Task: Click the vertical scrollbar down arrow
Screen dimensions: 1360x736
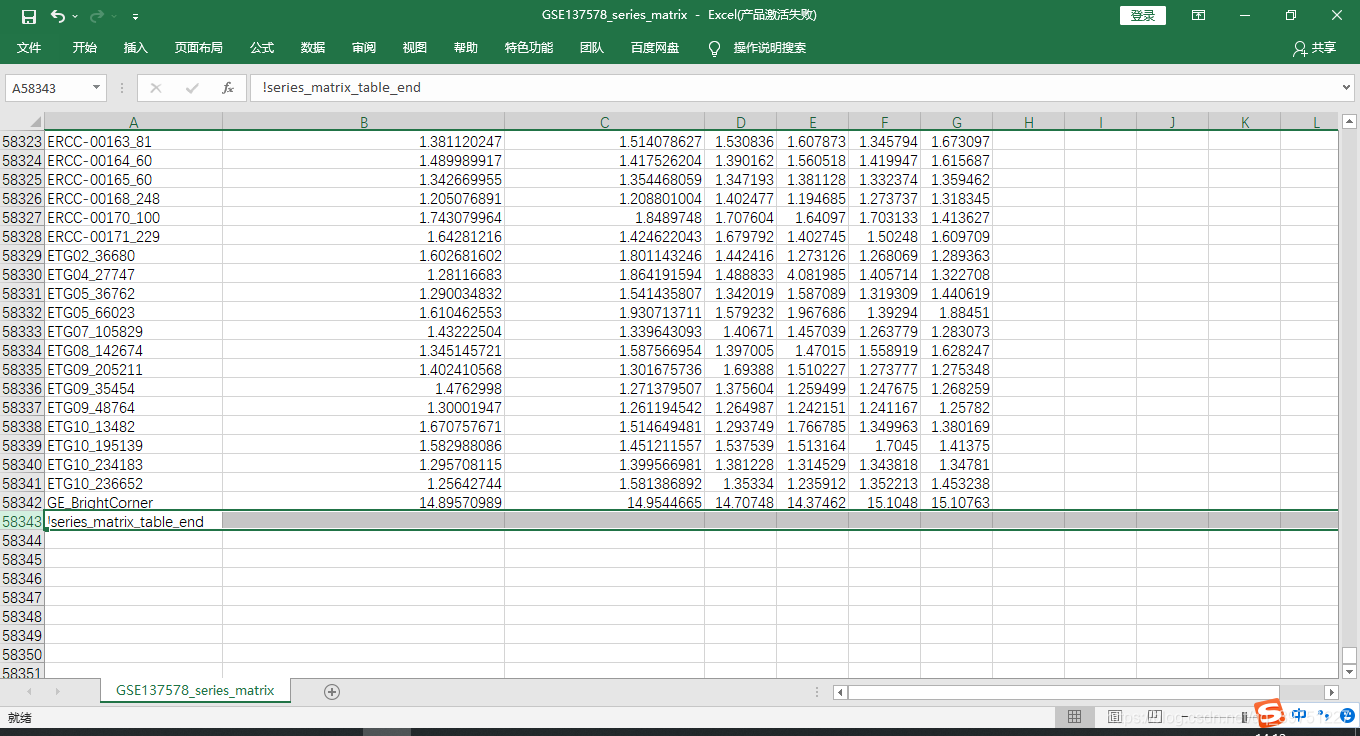Action: [1349, 672]
